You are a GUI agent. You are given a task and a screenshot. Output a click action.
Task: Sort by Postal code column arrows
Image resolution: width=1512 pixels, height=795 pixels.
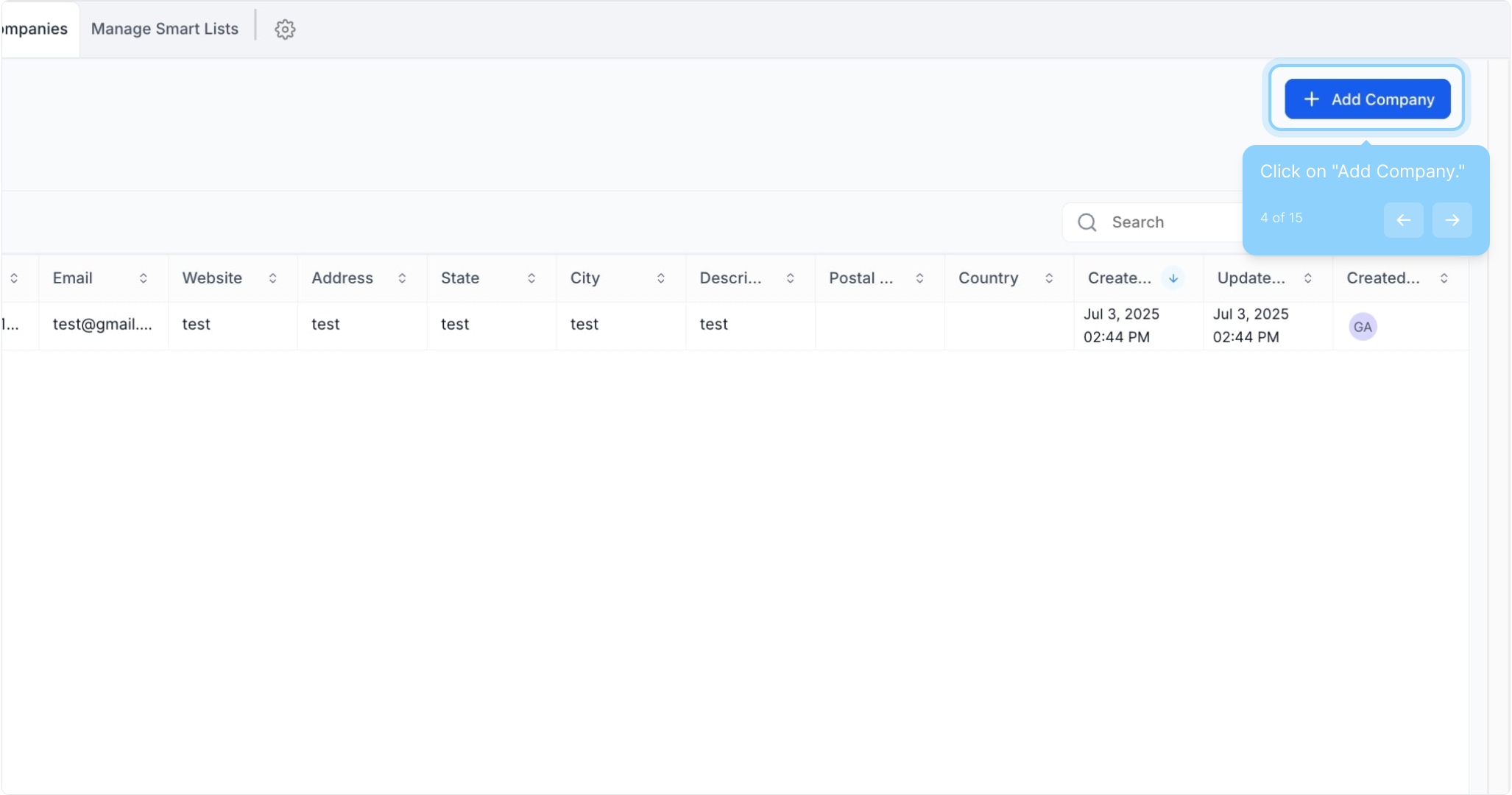click(919, 278)
